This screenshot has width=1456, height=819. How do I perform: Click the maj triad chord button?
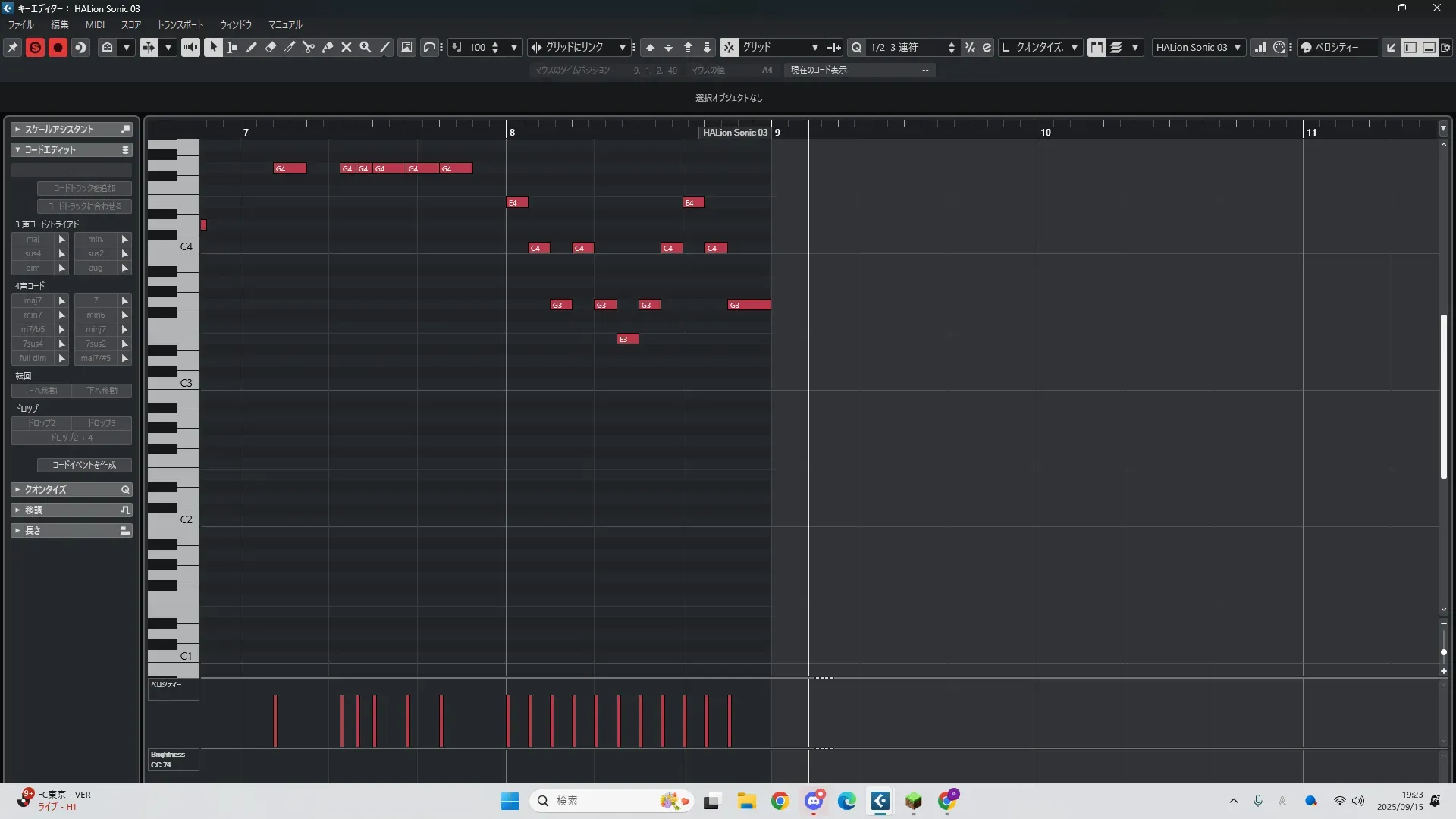pyautogui.click(x=33, y=239)
